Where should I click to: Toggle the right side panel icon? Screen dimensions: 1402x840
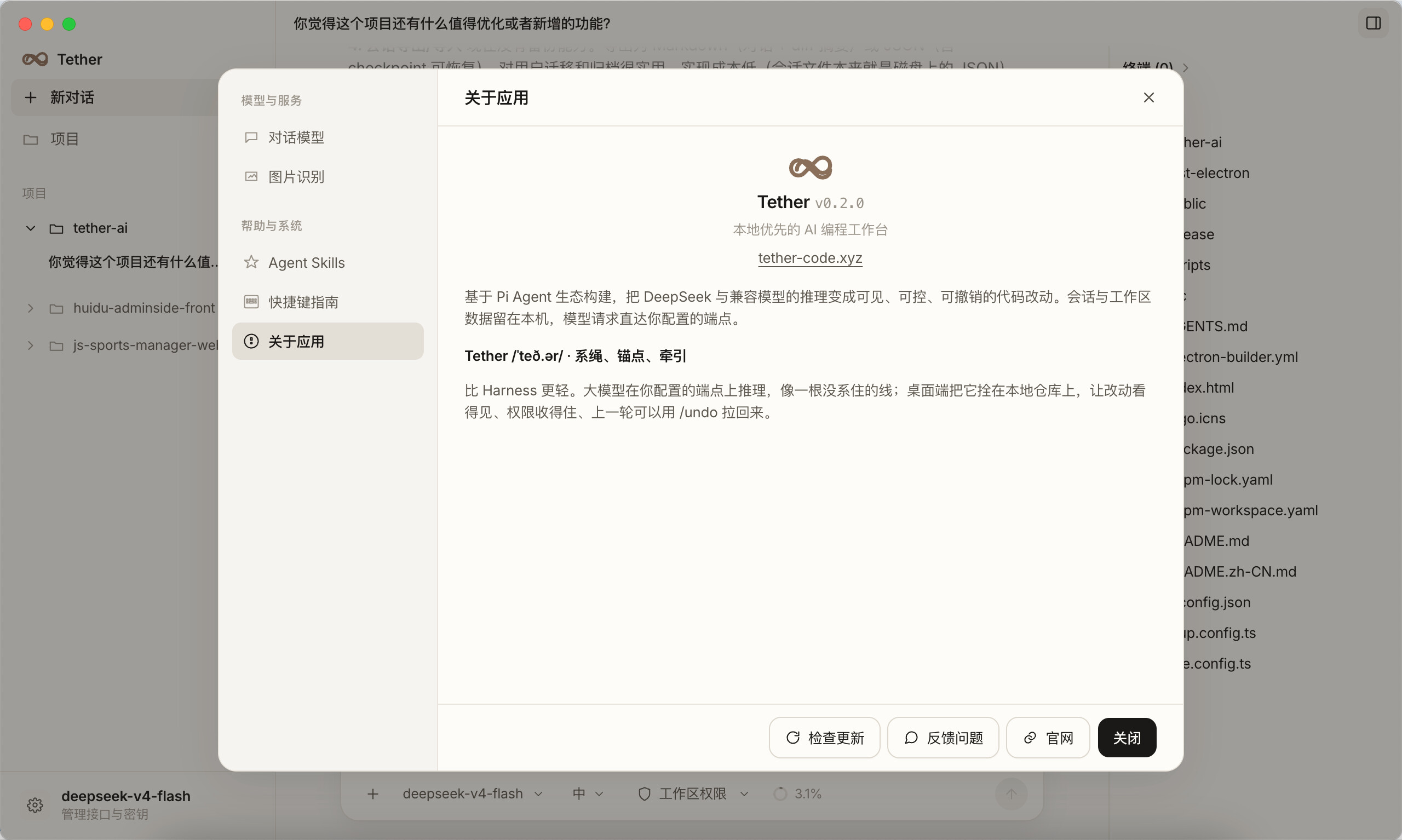(x=1373, y=23)
